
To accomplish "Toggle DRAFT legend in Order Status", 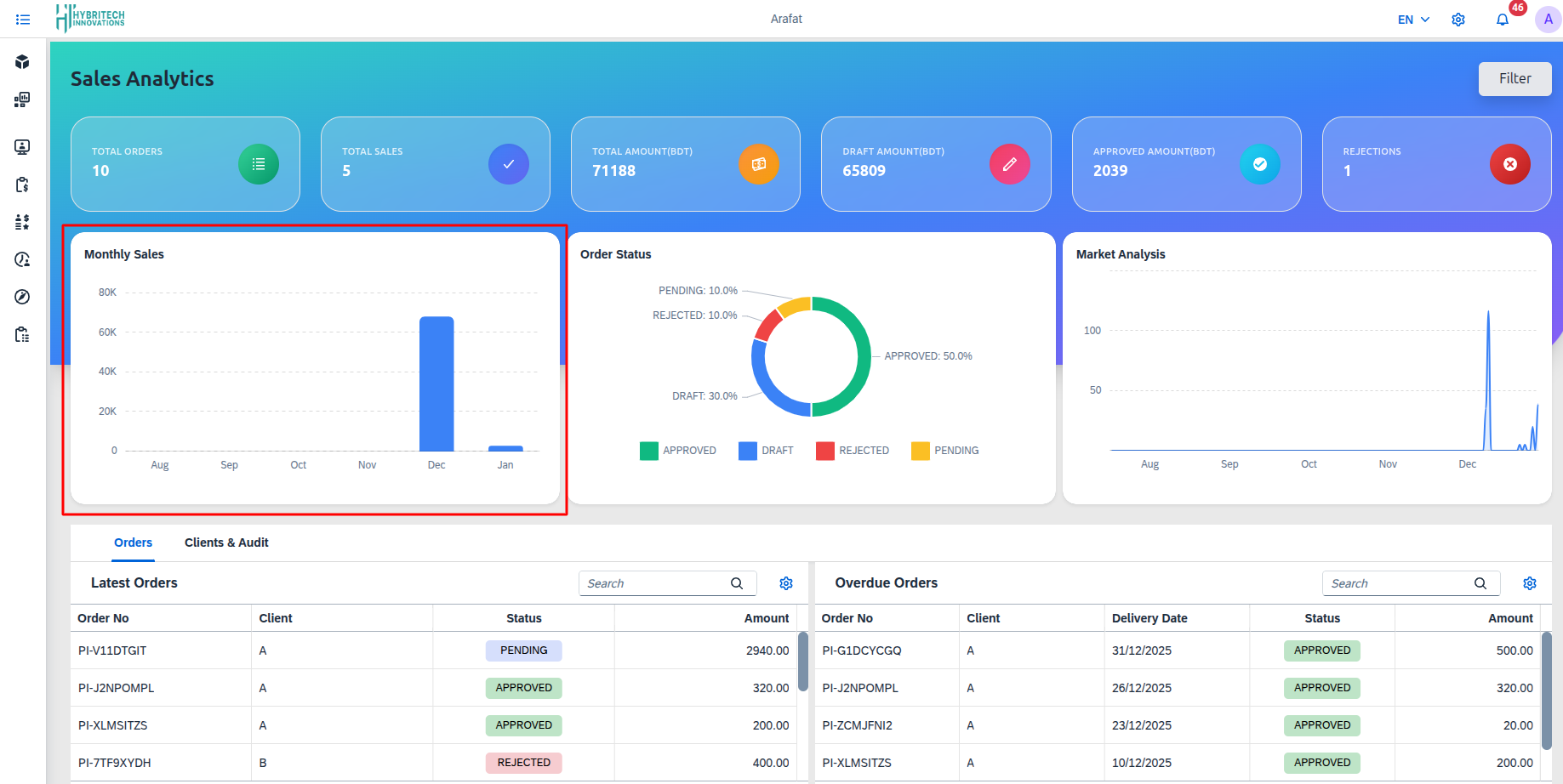I will pos(766,451).
